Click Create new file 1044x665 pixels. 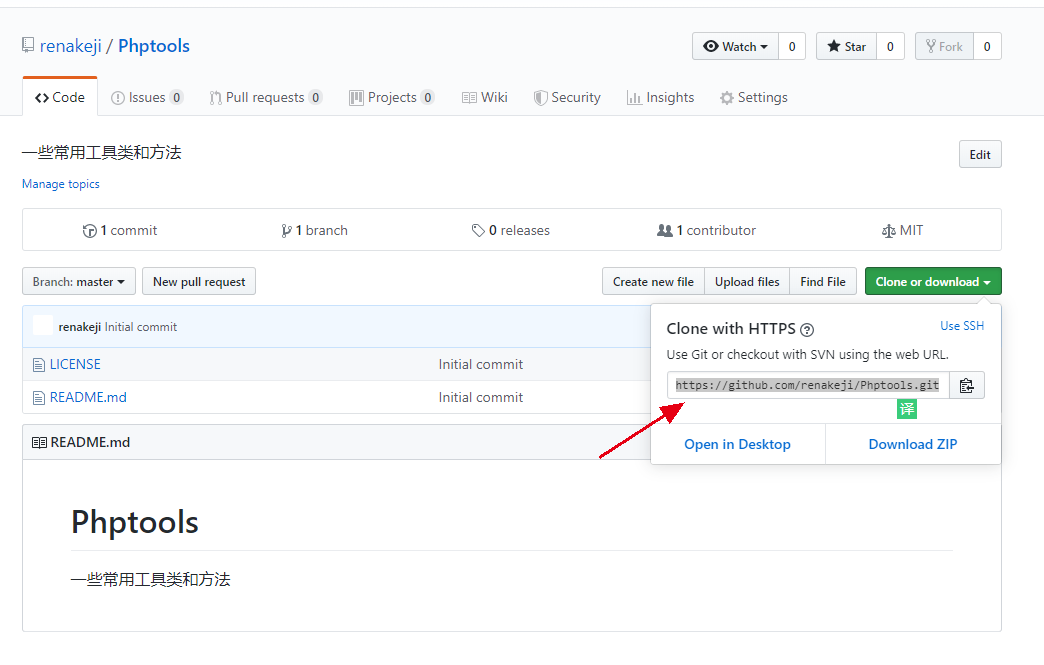point(653,282)
